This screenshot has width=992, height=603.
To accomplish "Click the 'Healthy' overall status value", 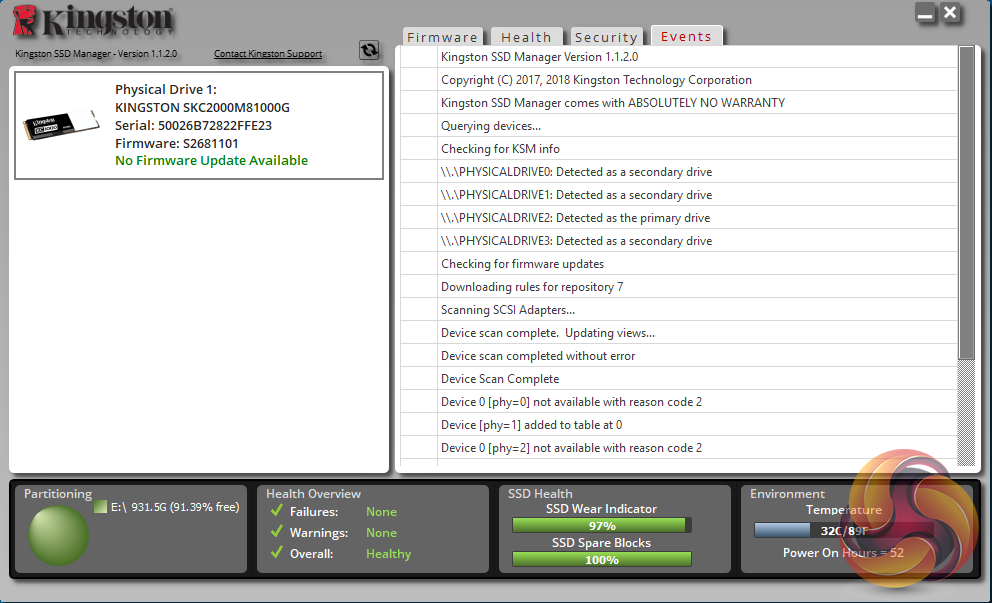I will pos(388,554).
